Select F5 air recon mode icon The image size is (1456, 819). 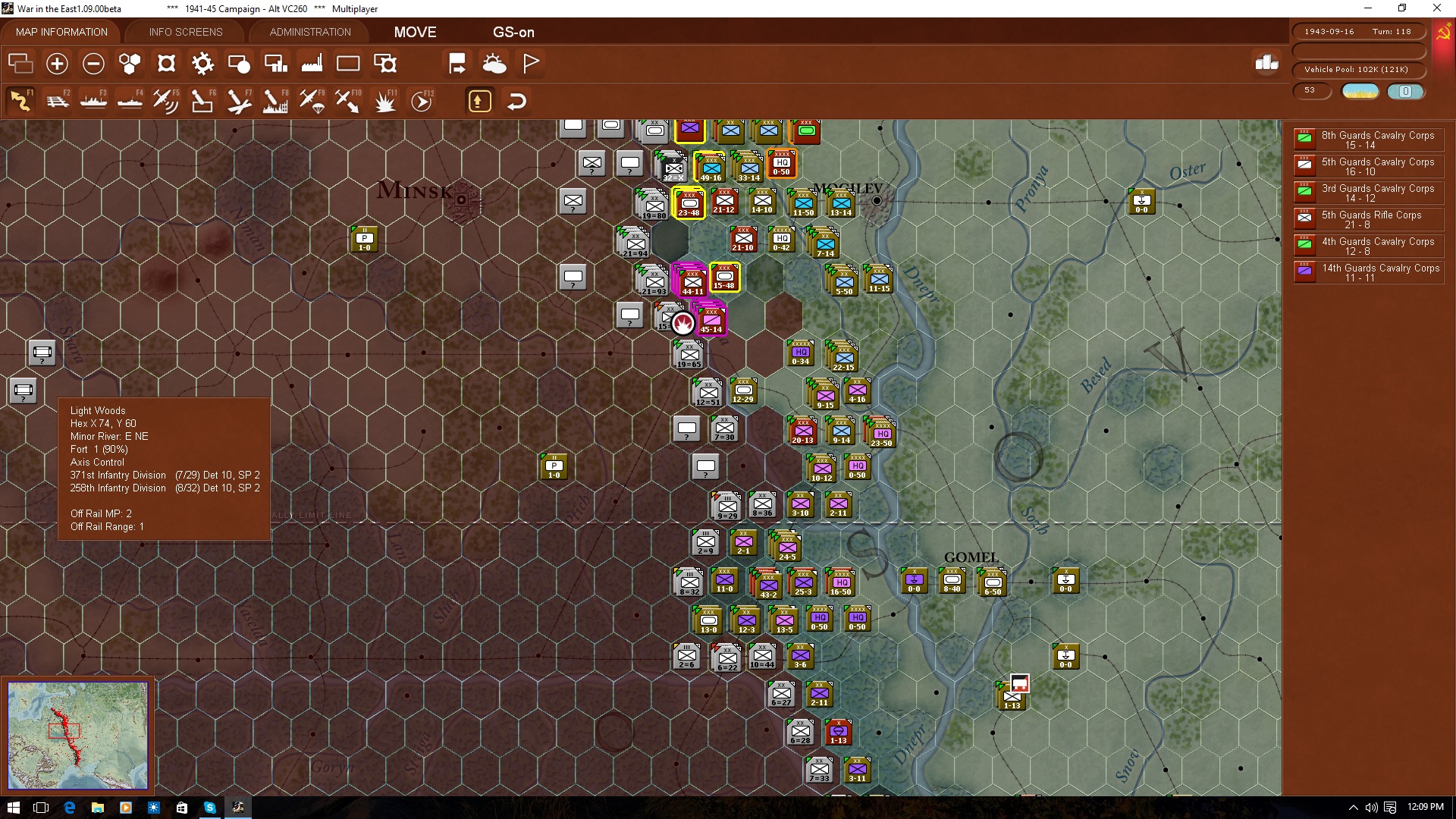click(x=165, y=101)
